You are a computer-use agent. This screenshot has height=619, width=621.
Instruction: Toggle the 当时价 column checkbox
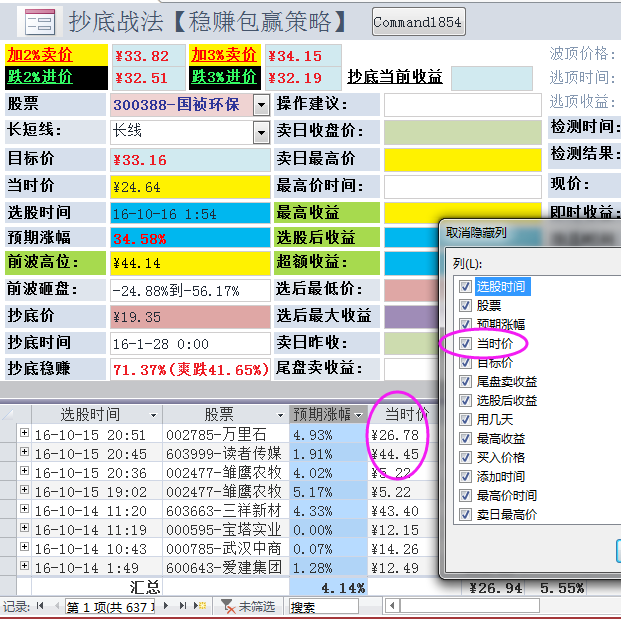point(464,344)
